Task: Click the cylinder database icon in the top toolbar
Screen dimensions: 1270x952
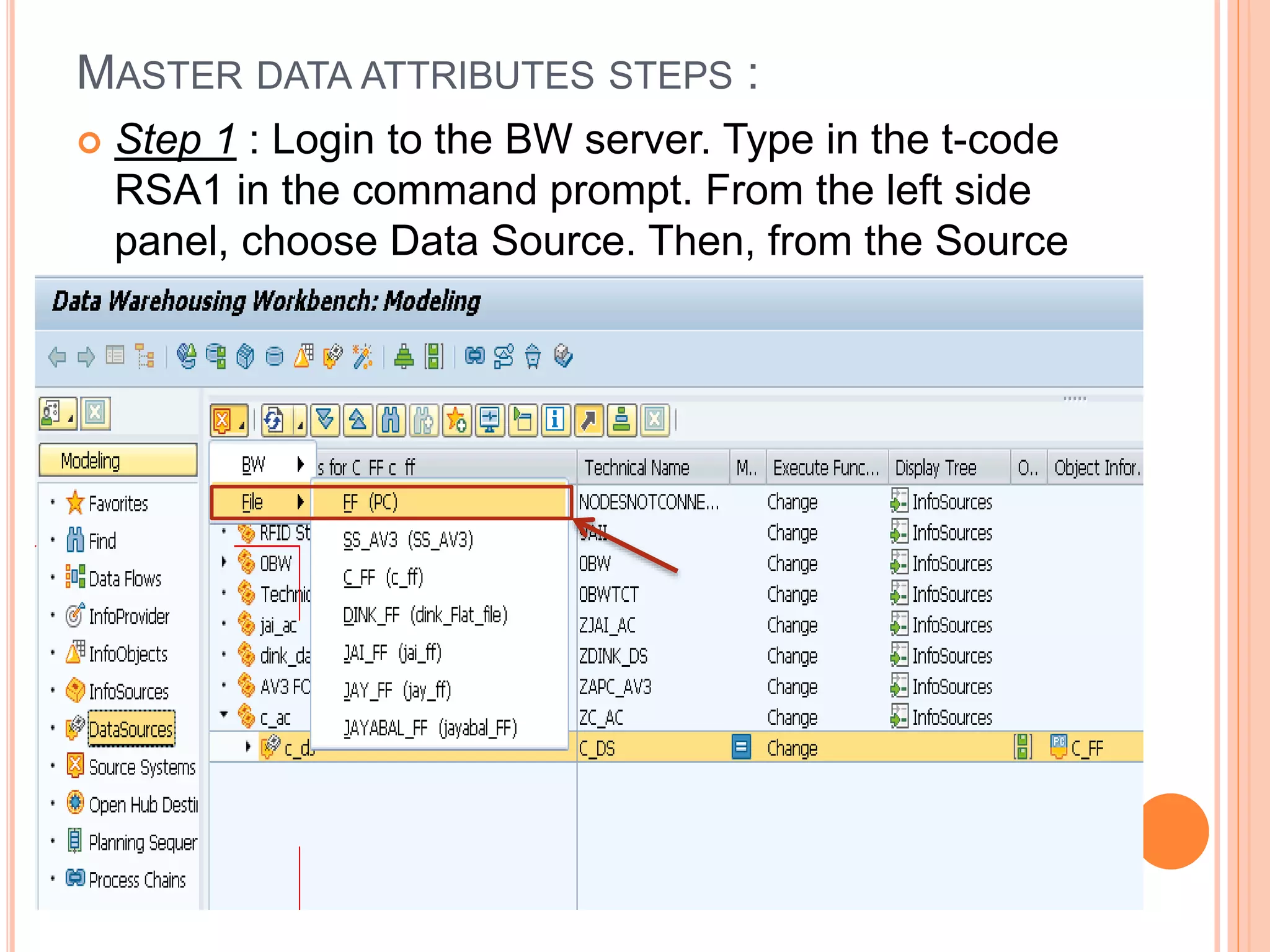Action: [x=275, y=357]
